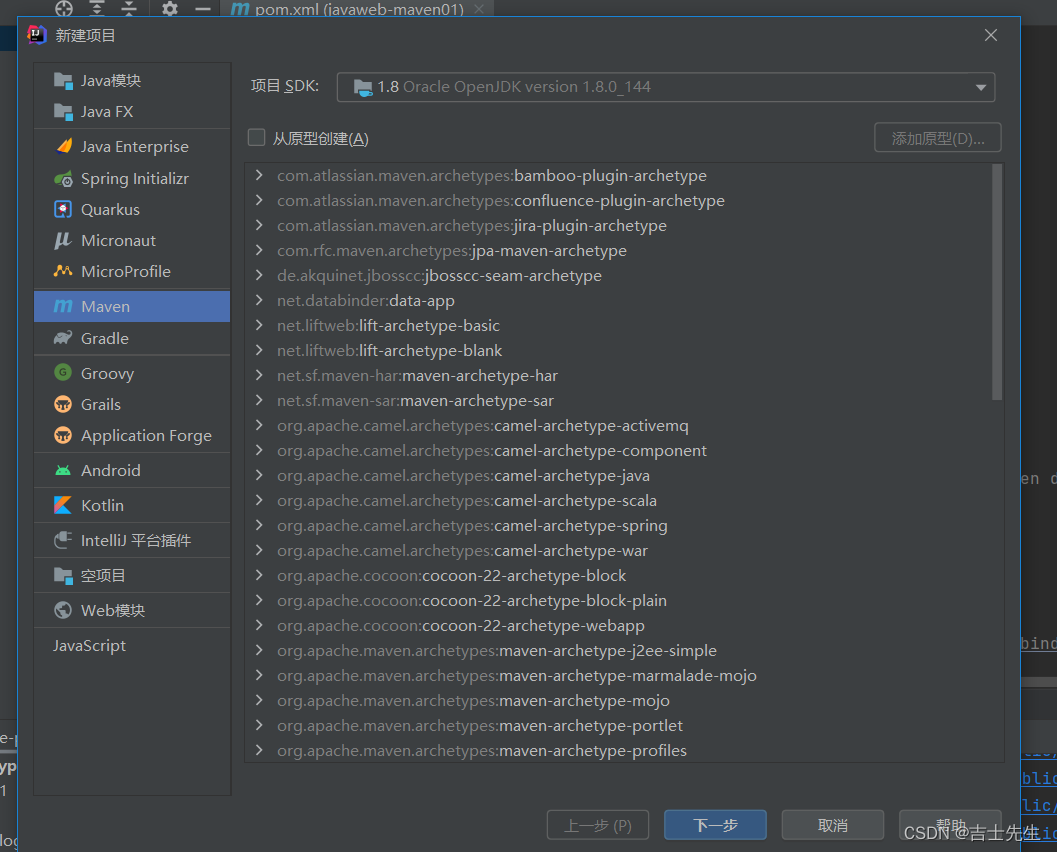Select maven-archetype-profiles row
The height and width of the screenshot is (852, 1057).
click(620, 750)
